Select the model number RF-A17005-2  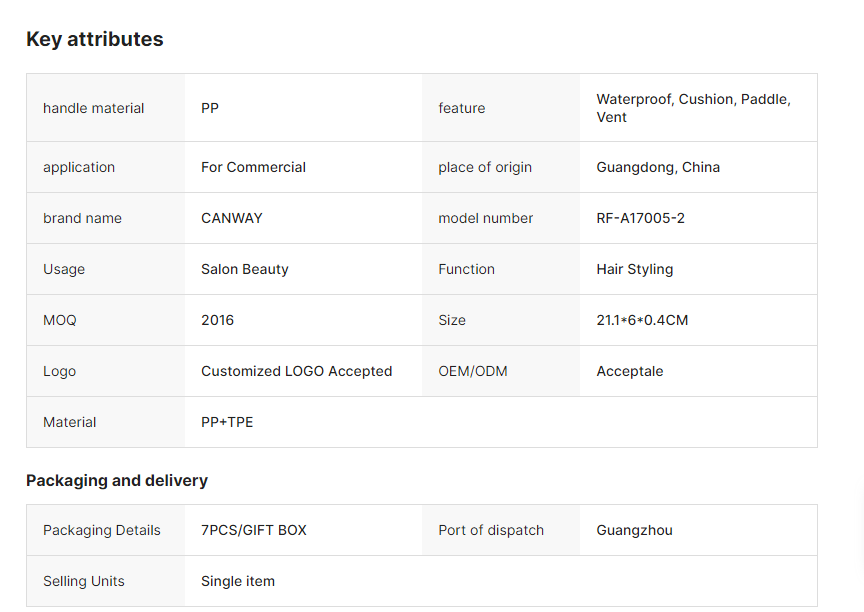pos(640,218)
